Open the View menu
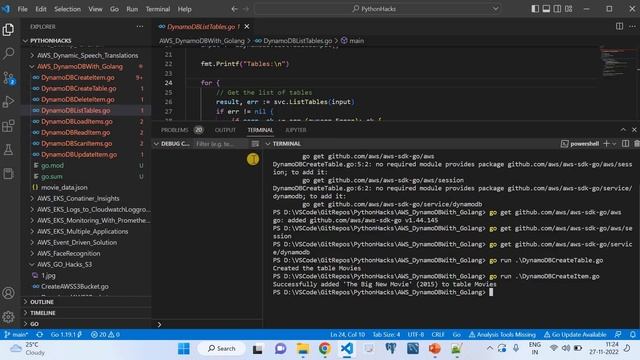Image resolution: width=640 pixels, height=360 pixels. tap(96, 9)
